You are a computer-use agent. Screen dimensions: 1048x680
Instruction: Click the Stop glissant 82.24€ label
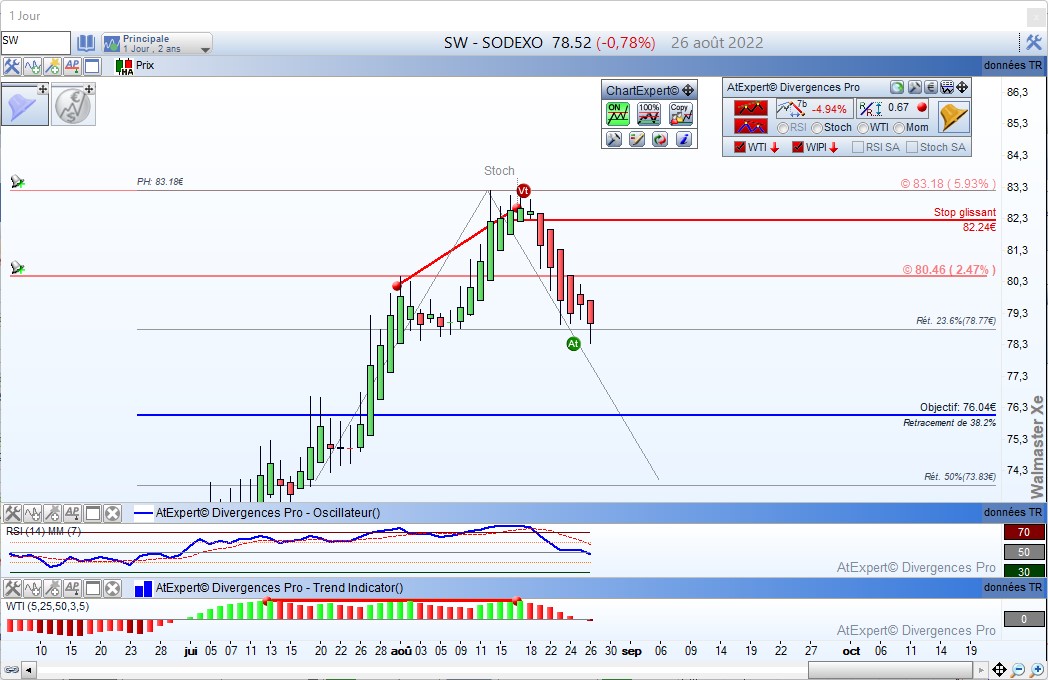click(964, 219)
